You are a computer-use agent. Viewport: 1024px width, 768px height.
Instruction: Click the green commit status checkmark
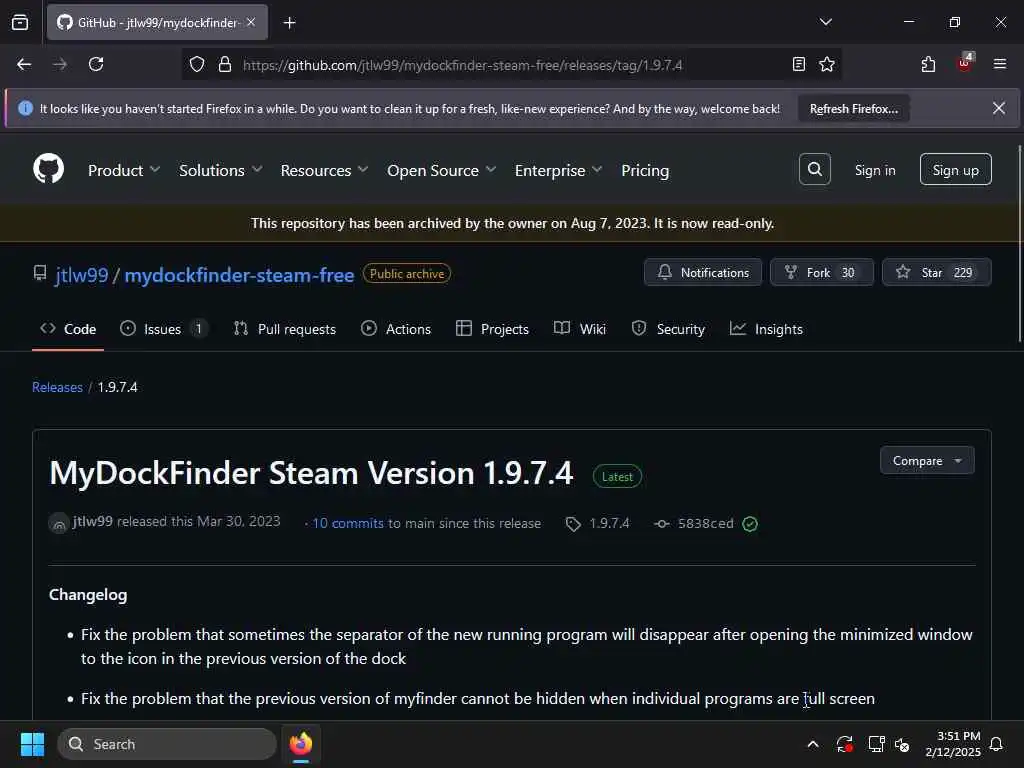click(750, 524)
